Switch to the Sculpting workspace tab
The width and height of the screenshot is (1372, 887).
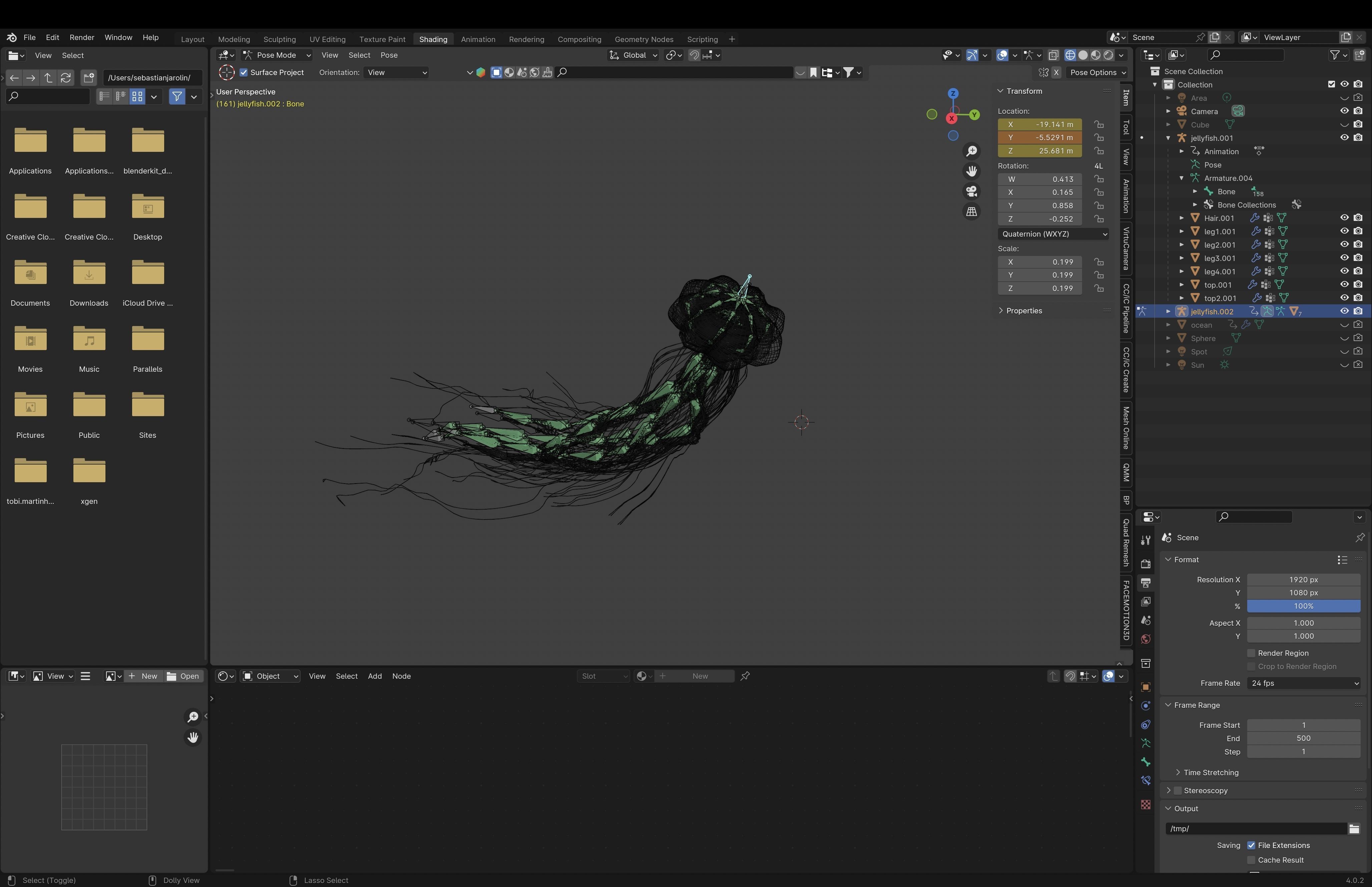pyautogui.click(x=279, y=39)
